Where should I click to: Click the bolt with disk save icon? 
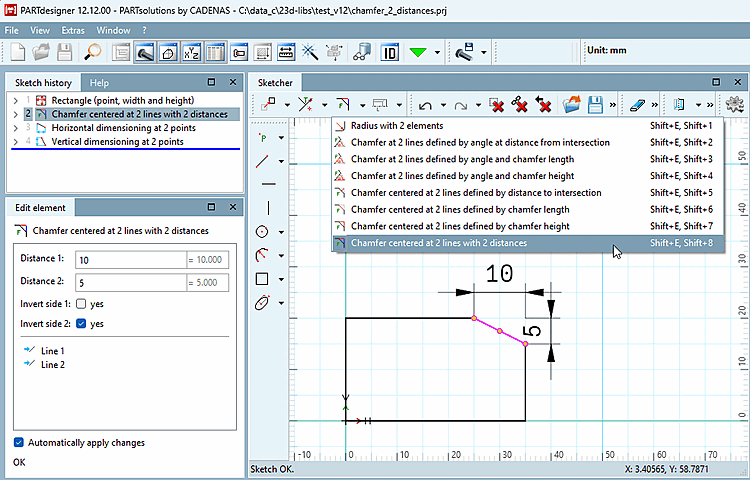pyautogui.click(x=463, y=52)
